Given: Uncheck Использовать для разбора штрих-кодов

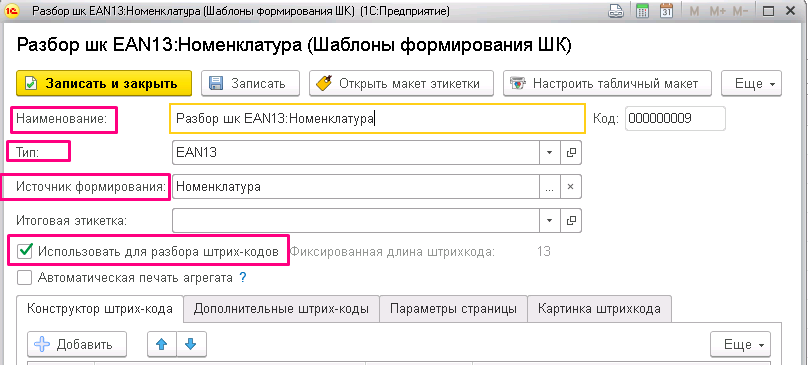Looking at the screenshot, I should pyautogui.click(x=24, y=252).
